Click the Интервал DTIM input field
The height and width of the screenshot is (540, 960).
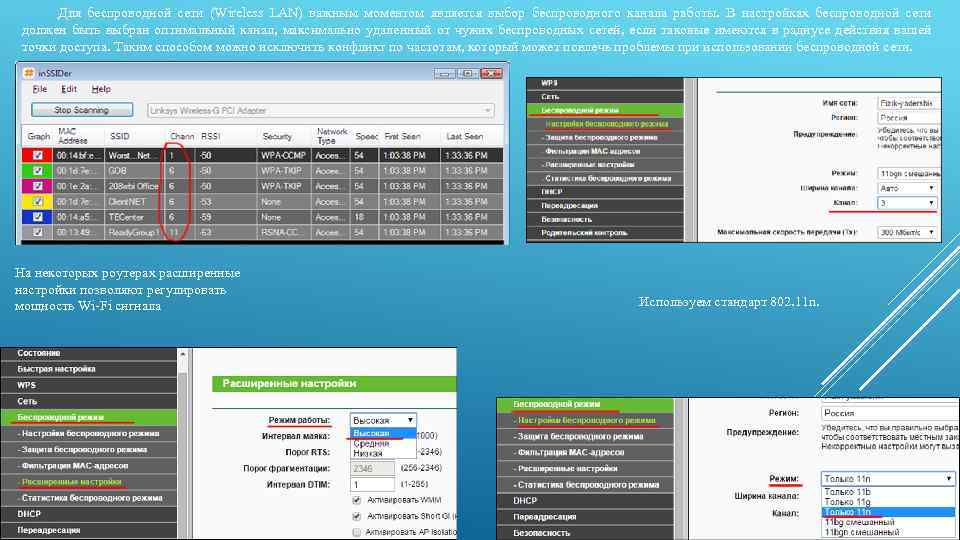tap(372, 484)
